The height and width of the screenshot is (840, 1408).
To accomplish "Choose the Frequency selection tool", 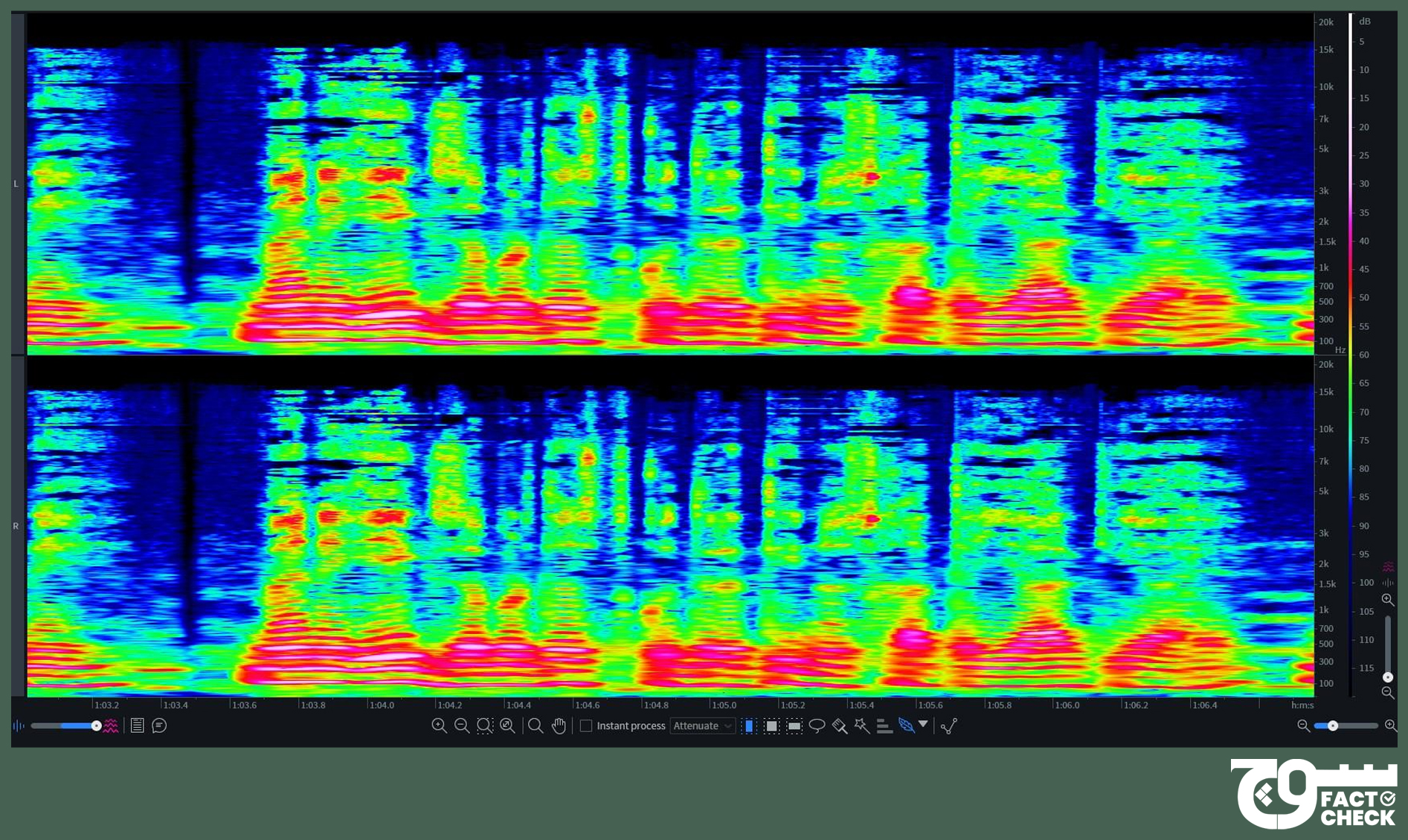I will (x=794, y=726).
